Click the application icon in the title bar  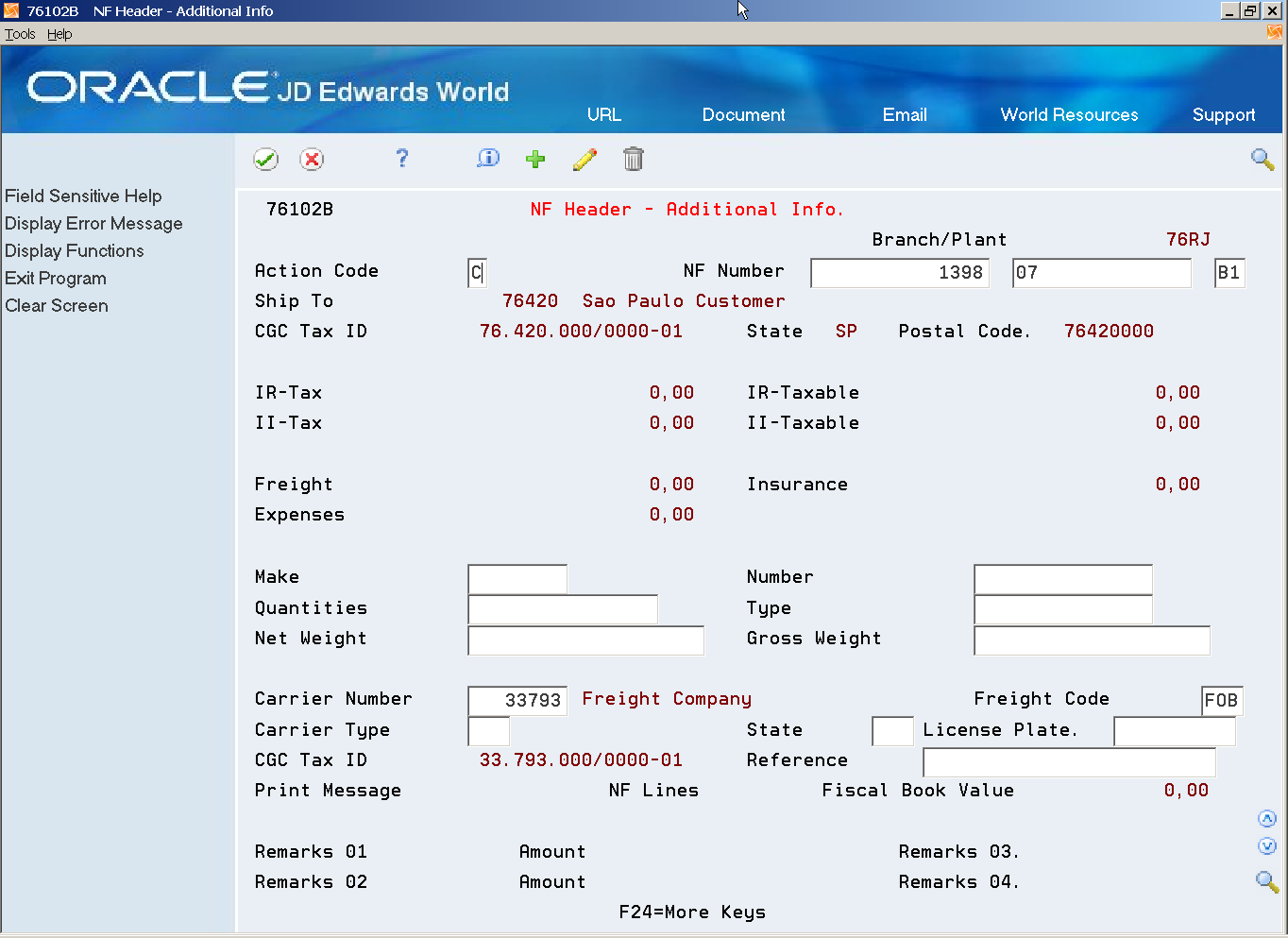(11, 10)
